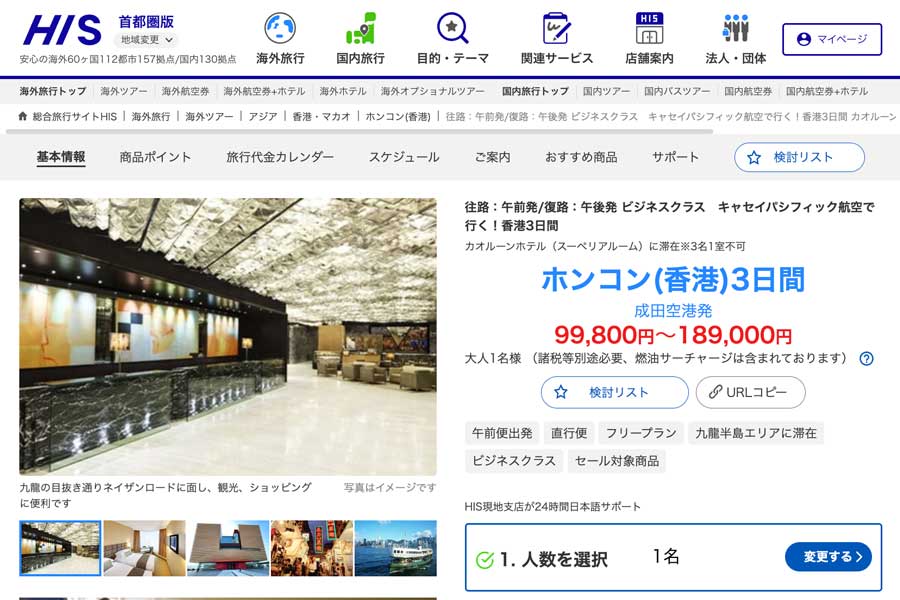Open マイページ button
This screenshot has height=600, width=900.
pyautogui.click(x=832, y=39)
